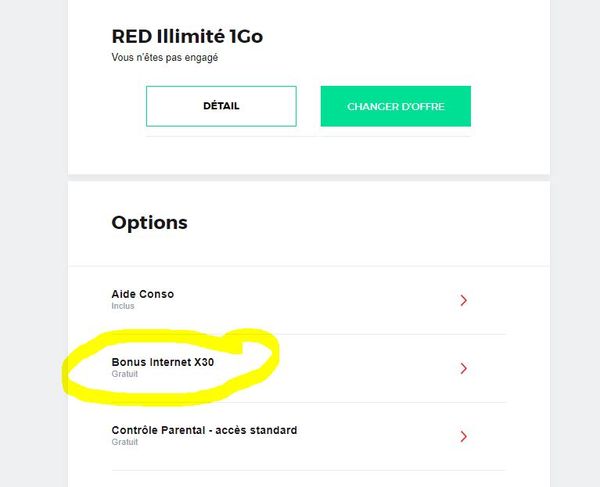600x487 pixels.
Task: Expand the Contrôle Parental red chevron
Action: [463, 436]
